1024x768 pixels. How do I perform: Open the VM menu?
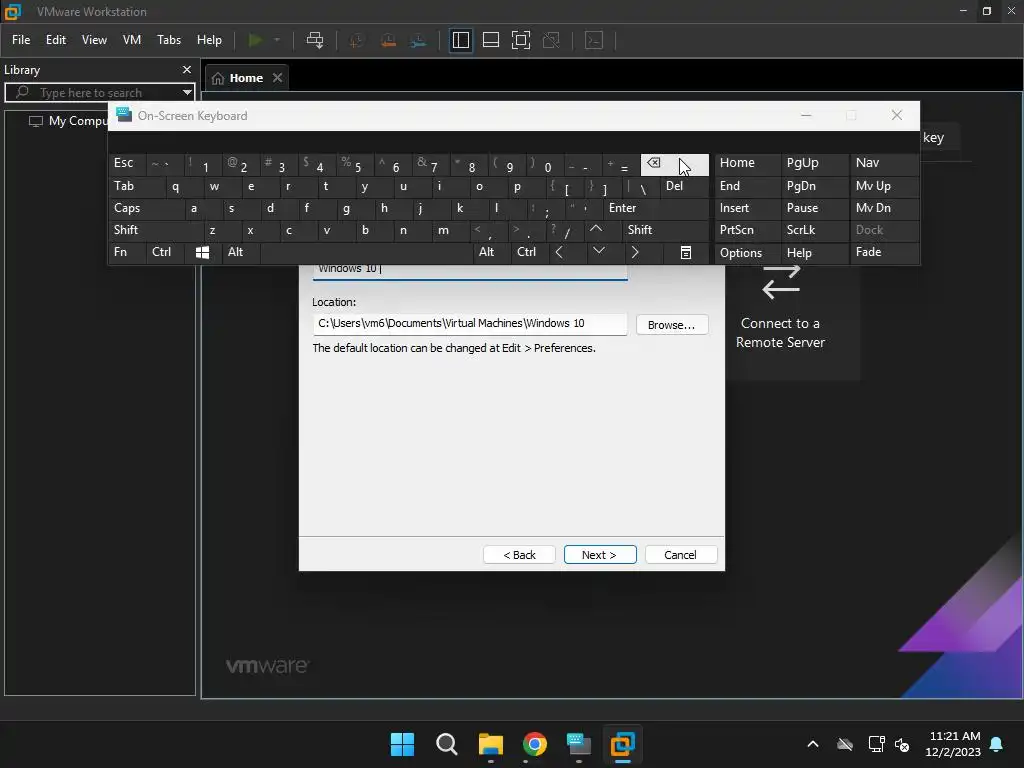pyautogui.click(x=131, y=40)
